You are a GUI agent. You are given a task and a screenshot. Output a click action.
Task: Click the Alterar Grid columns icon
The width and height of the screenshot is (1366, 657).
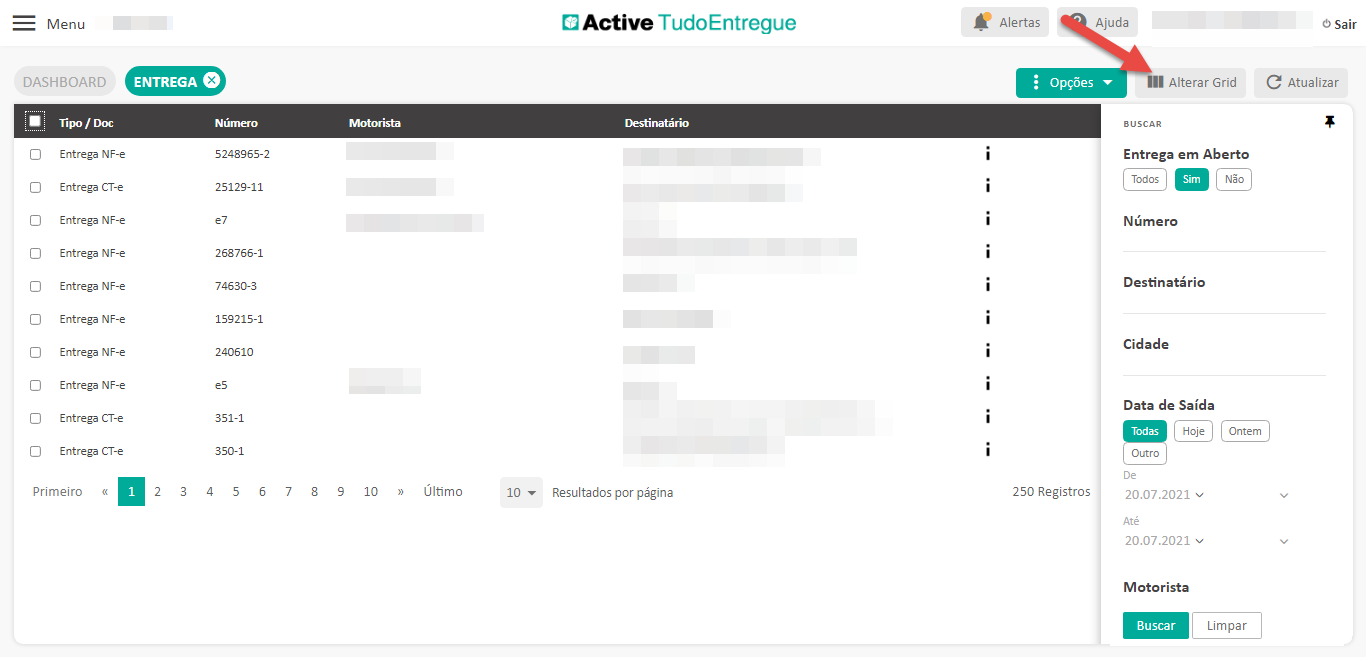pyautogui.click(x=1155, y=83)
